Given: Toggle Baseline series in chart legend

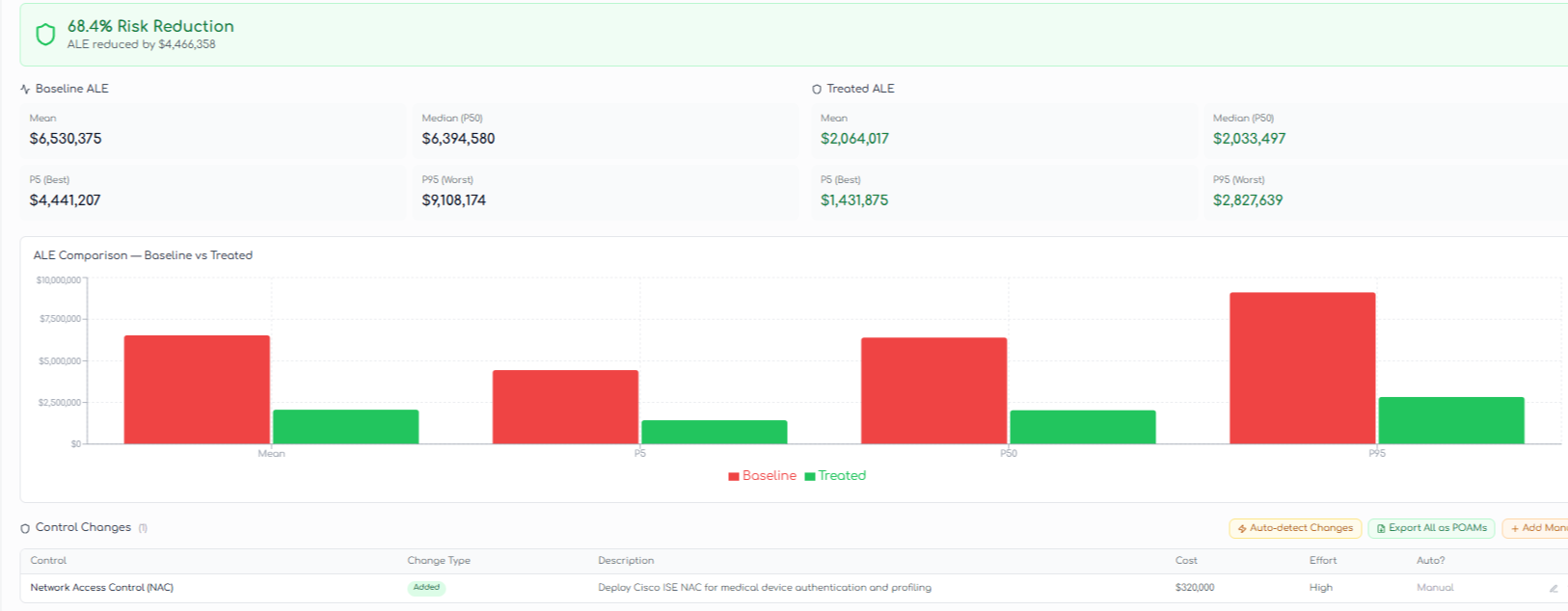Looking at the screenshot, I should (769, 476).
